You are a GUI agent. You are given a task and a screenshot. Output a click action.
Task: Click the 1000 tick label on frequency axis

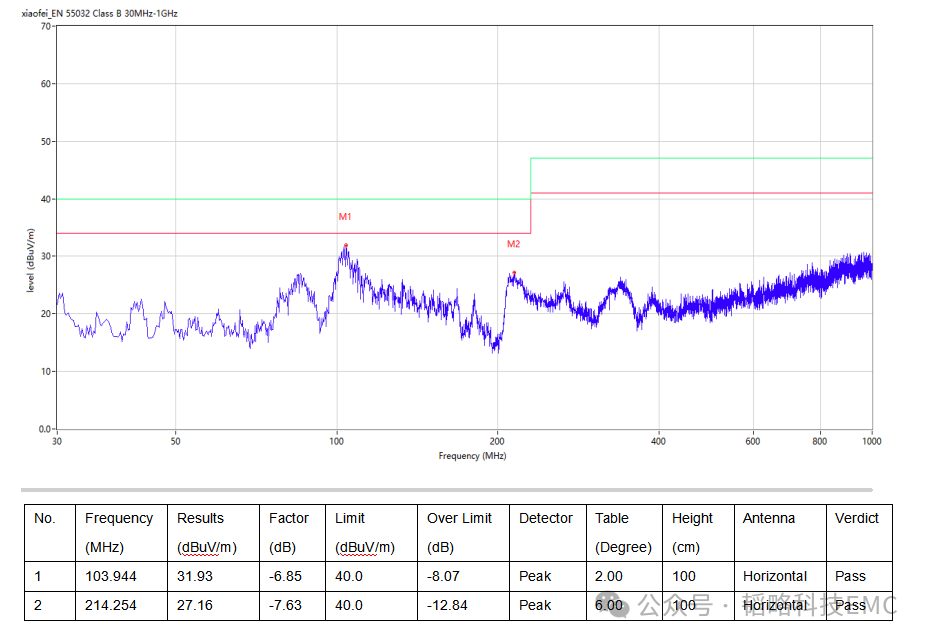(872, 441)
